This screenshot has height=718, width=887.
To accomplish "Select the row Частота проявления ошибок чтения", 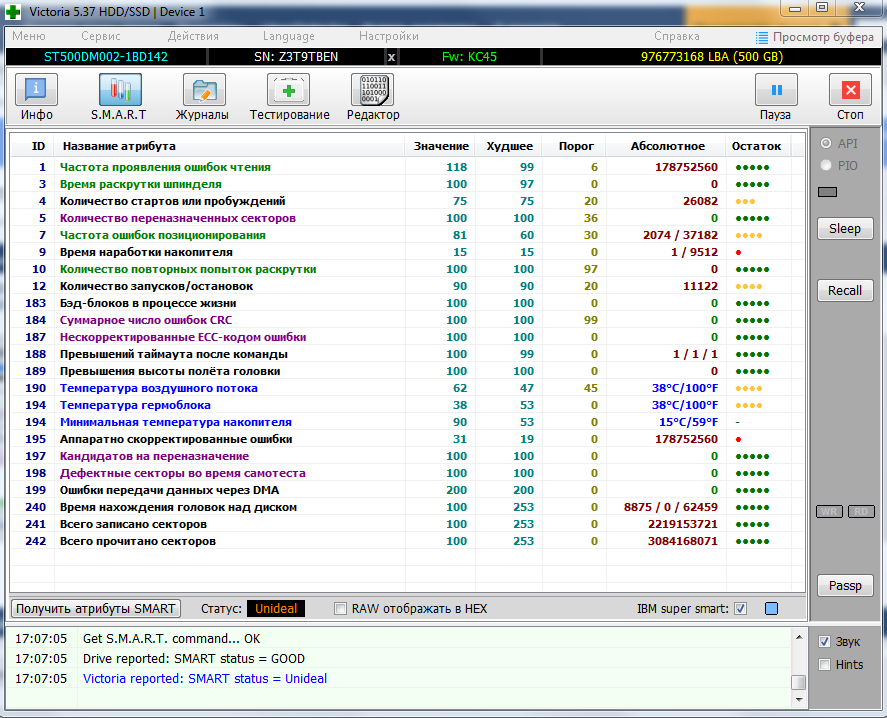I will point(407,167).
